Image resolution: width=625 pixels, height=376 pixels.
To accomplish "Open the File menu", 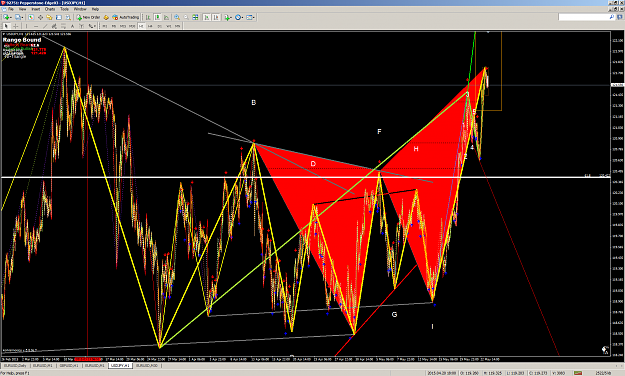I will click(x=11, y=9).
